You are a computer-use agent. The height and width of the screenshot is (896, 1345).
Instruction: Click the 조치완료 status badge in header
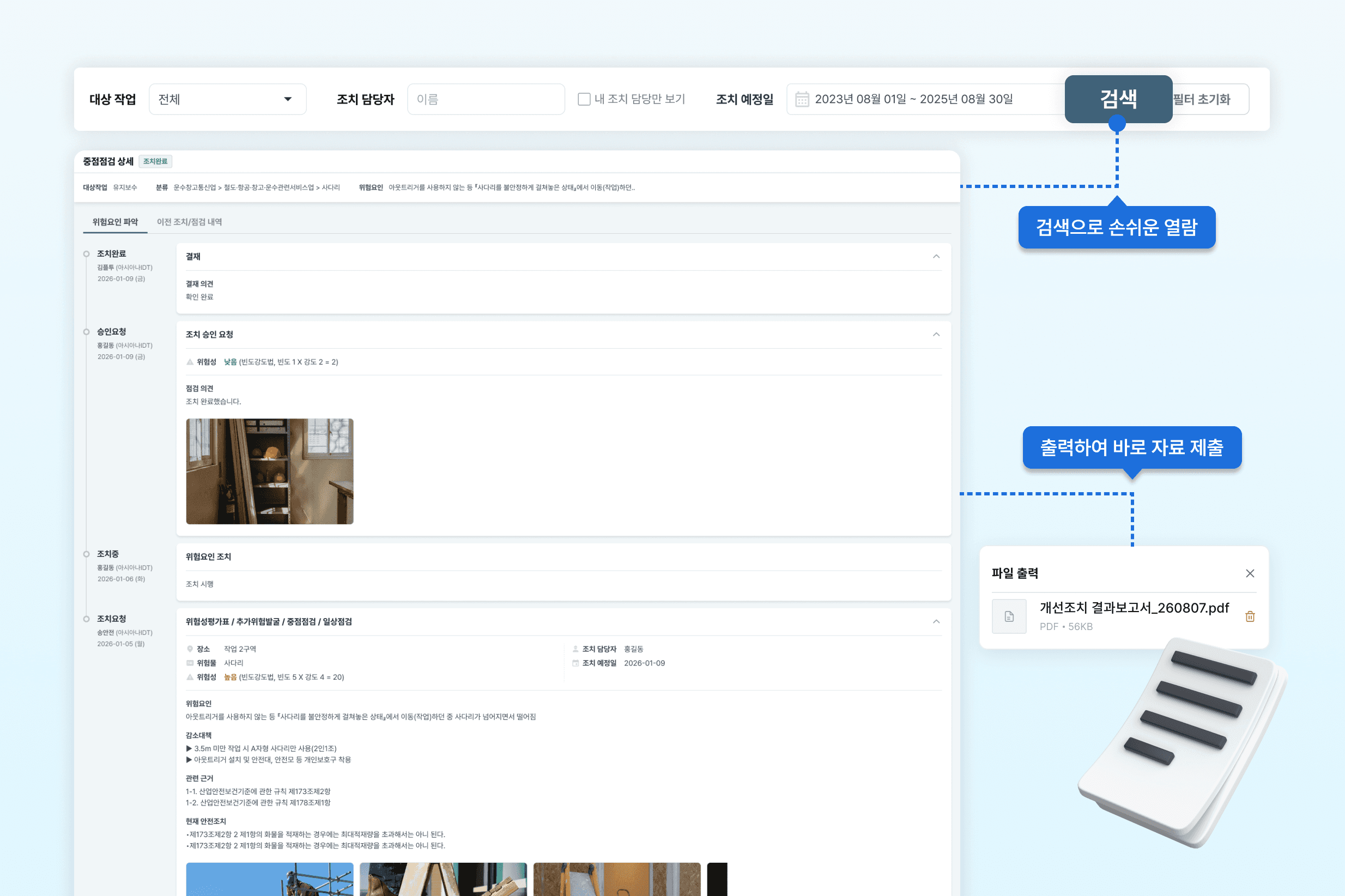pyautogui.click(x=155, y=162)
